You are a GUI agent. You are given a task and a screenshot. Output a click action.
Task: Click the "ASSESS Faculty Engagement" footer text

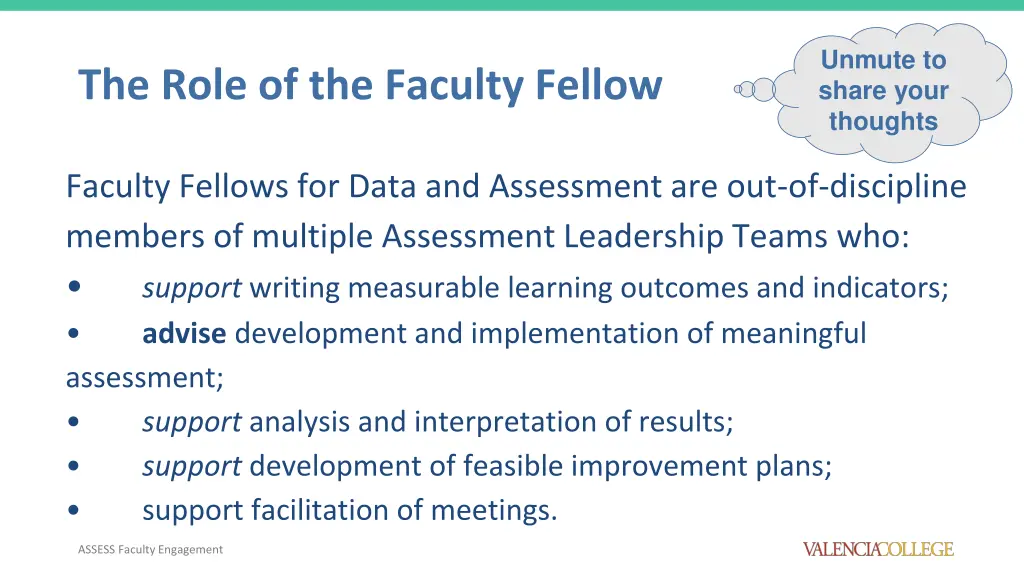click(150, 549)
